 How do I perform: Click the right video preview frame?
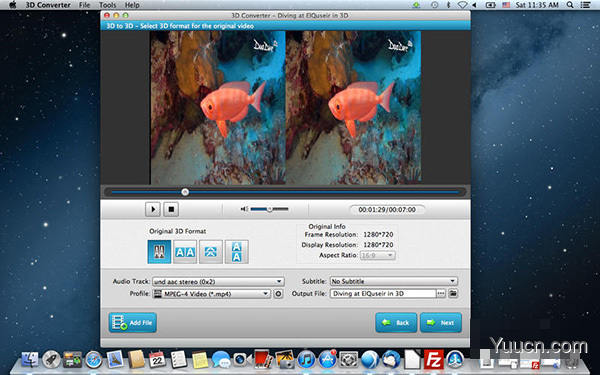pos(353,108)
